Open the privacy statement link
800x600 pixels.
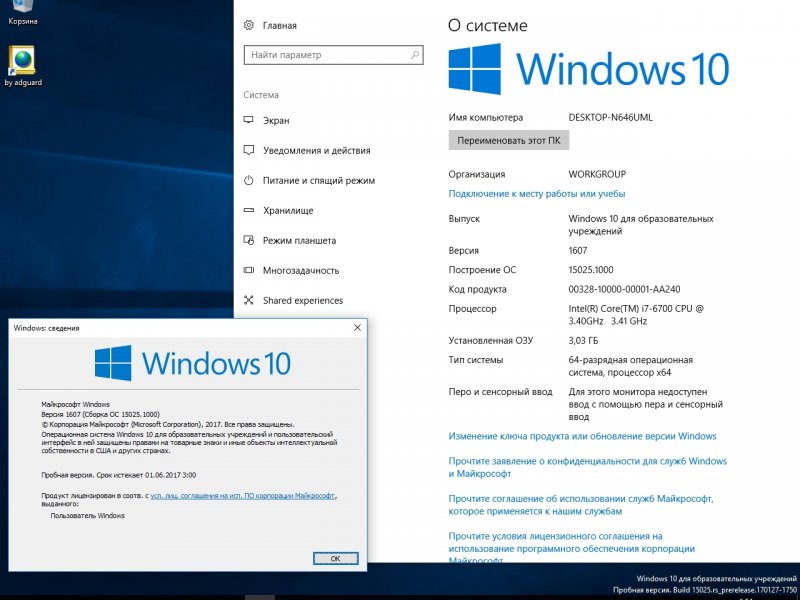tap(587, 467)
